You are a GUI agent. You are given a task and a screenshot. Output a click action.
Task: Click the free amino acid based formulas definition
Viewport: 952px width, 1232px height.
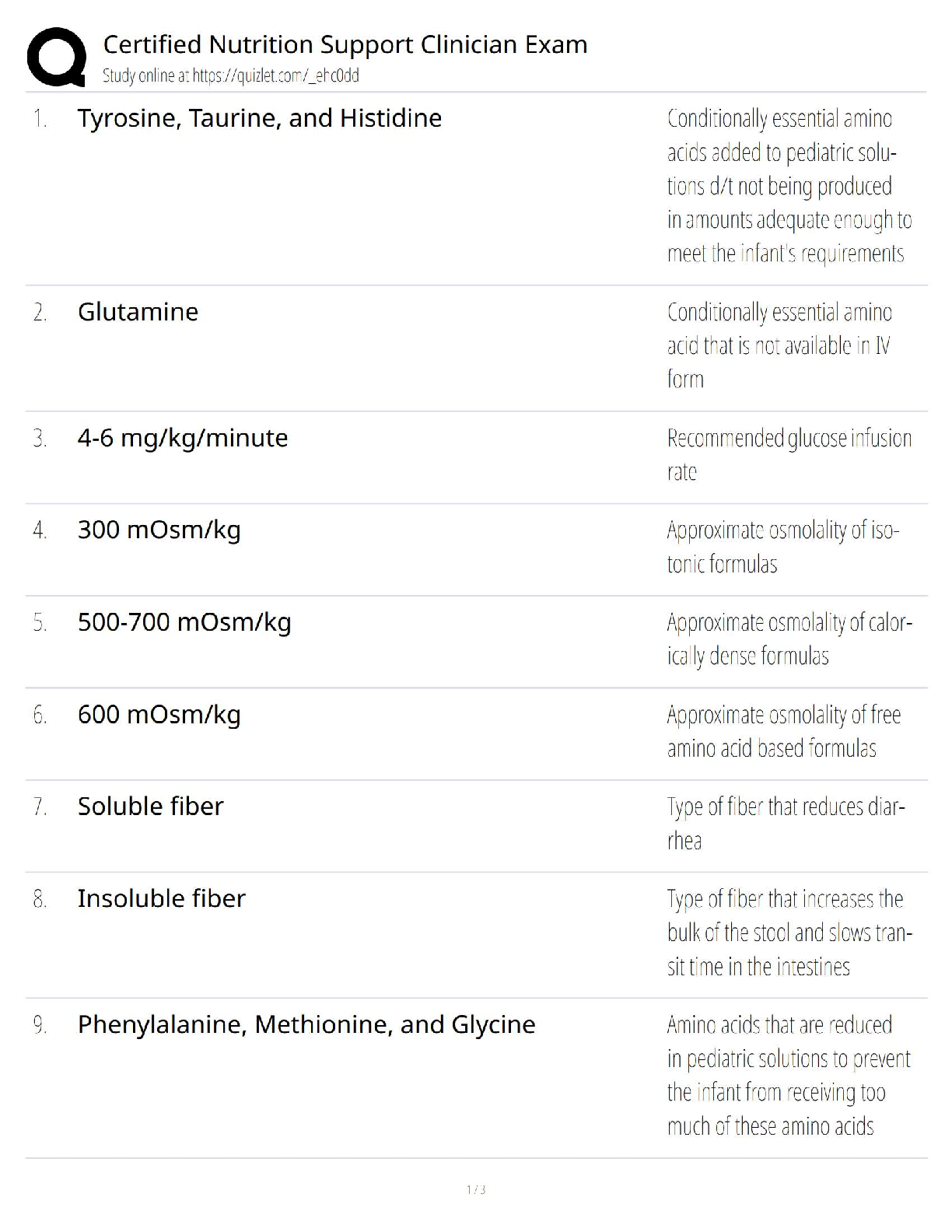tap(783, 731)
